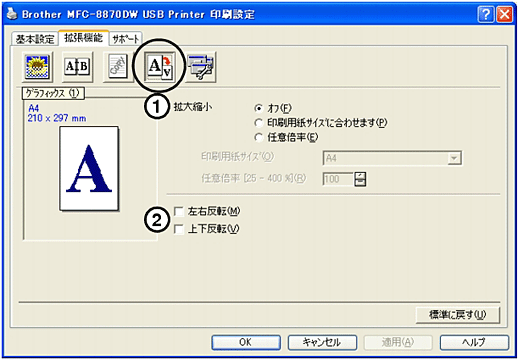
Task: Switch to the サポート tab
Action: tap(125, 39)
